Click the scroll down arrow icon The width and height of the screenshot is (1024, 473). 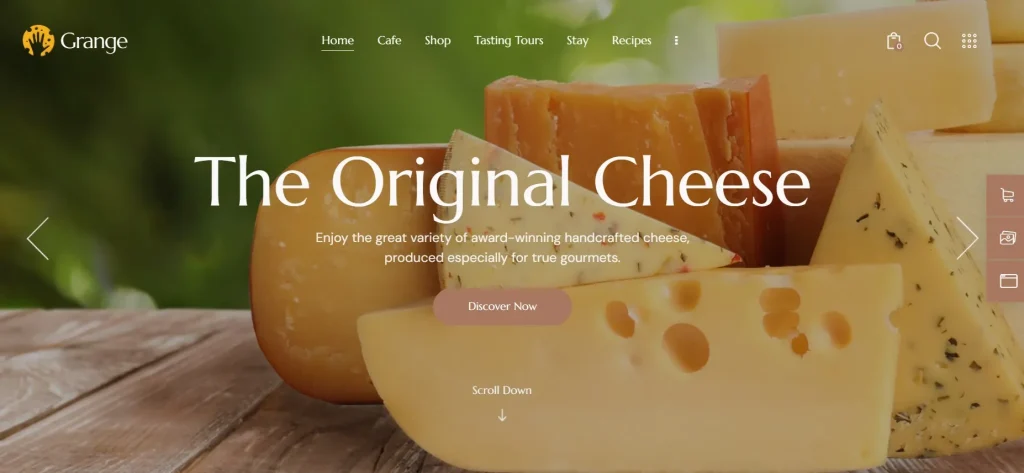(502, 415)
